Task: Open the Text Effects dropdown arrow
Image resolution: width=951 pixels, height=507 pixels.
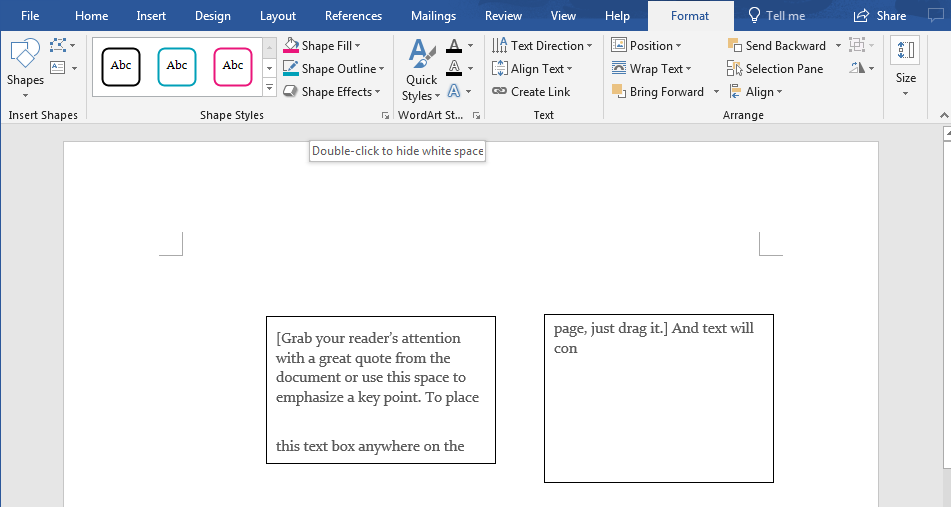Action: [469, 92]
